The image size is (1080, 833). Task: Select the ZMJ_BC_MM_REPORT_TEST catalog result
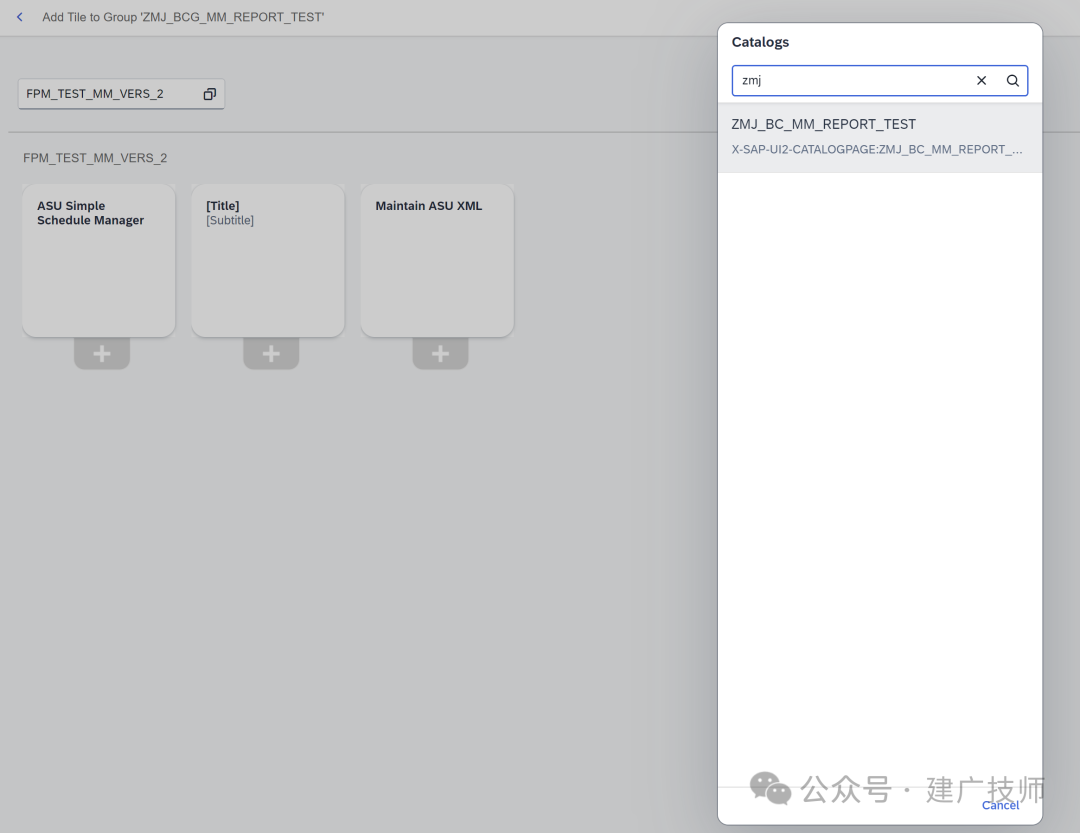[x=880, y=137]
